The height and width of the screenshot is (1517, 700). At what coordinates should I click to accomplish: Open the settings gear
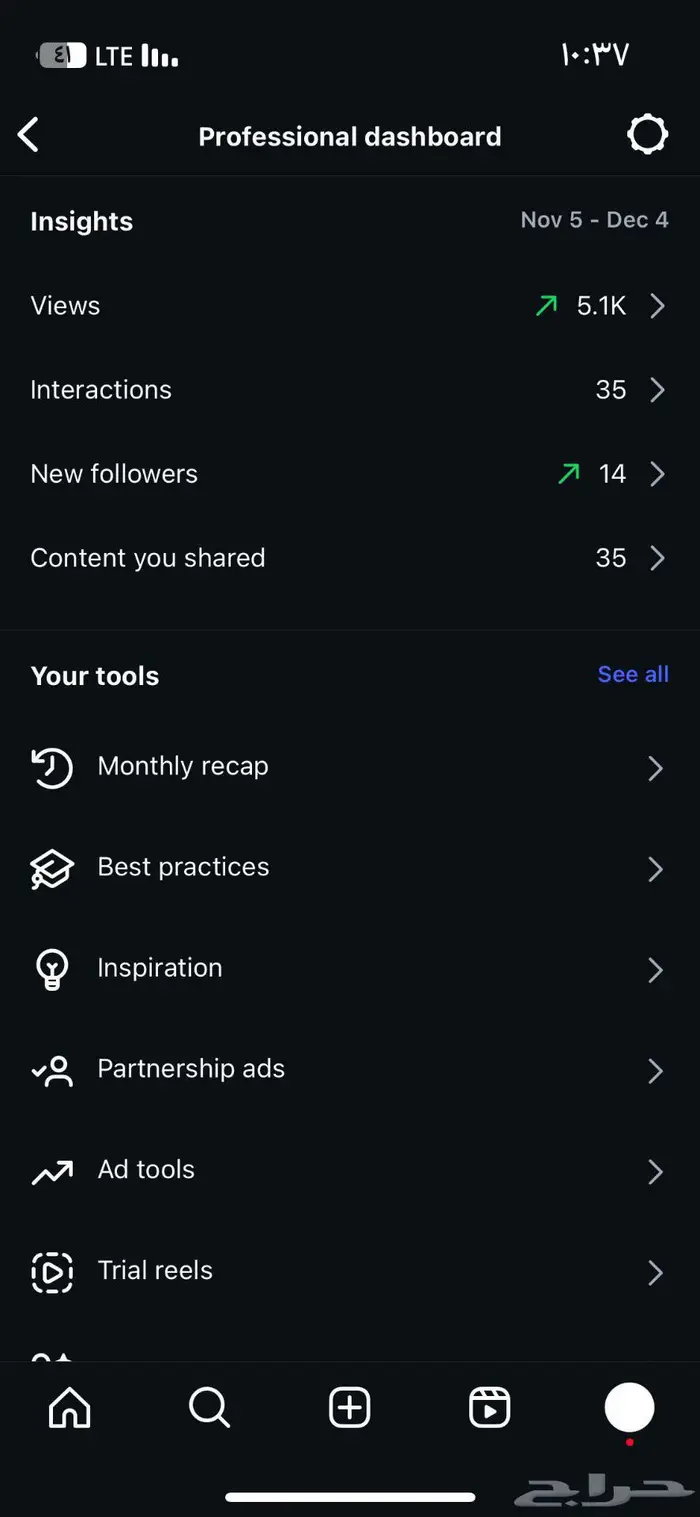[x=647, y=133]
